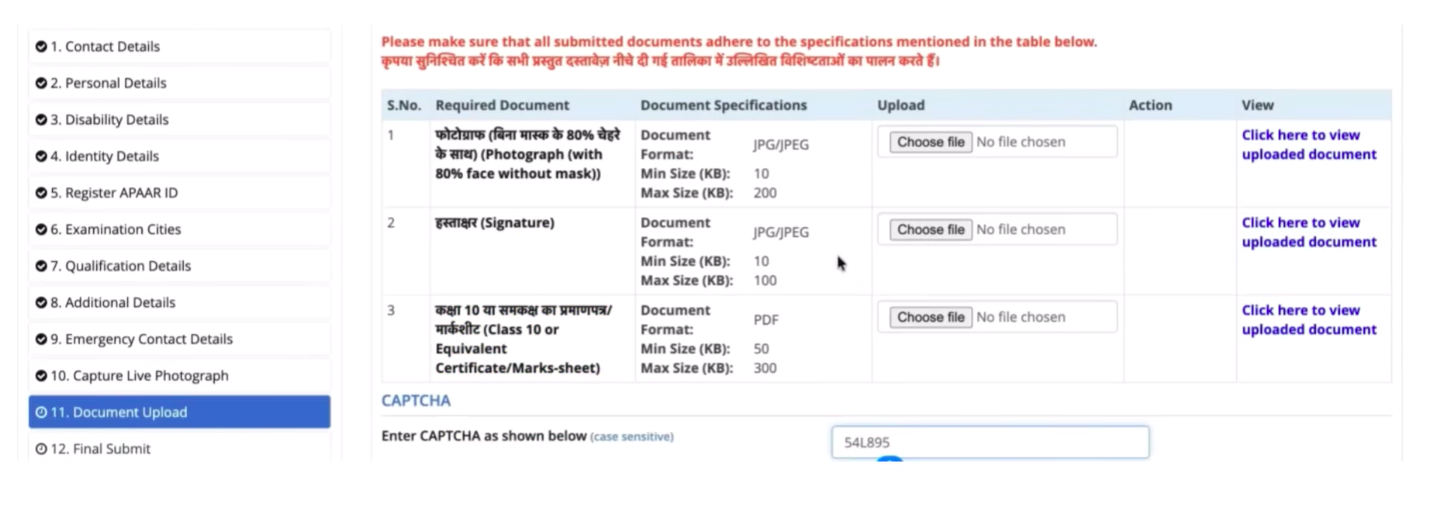Open Additional Details section

click(x=112, y=302)
